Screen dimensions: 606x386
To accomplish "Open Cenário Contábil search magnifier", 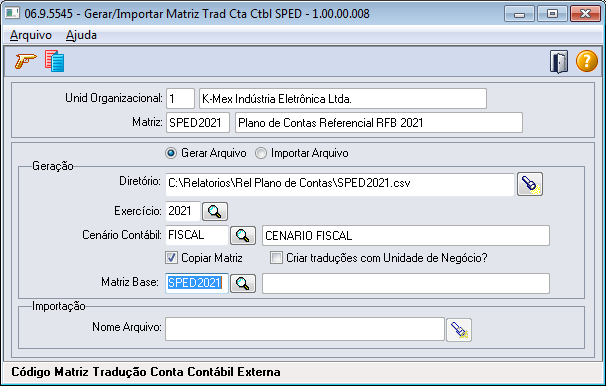I will point(243,235).
